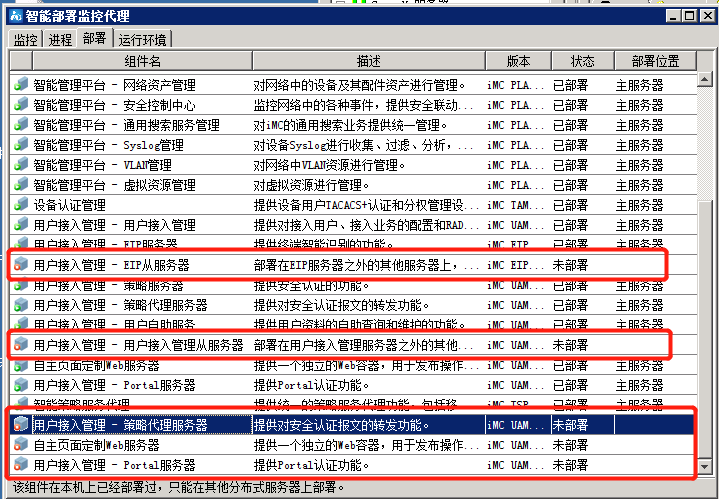Click 已部署 status of 设备认证管理

point(570,205)
